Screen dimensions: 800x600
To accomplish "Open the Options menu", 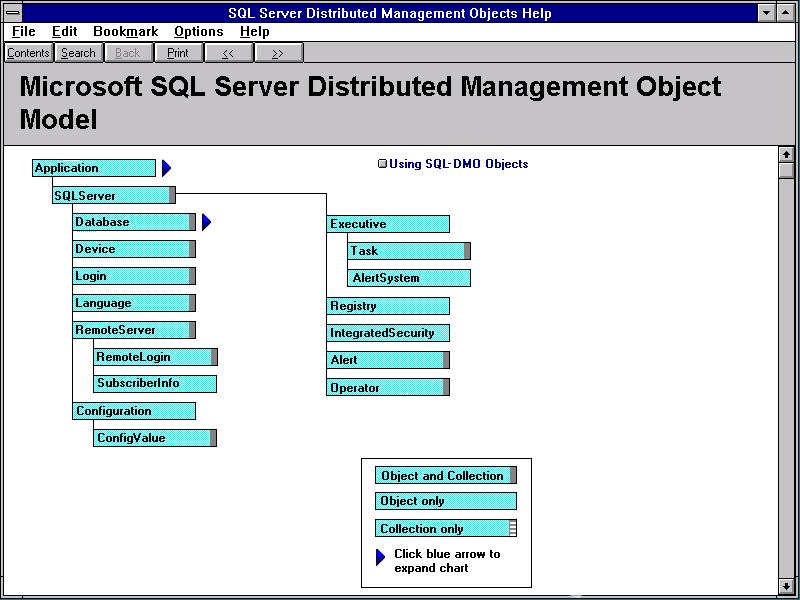I will (198, 32).
